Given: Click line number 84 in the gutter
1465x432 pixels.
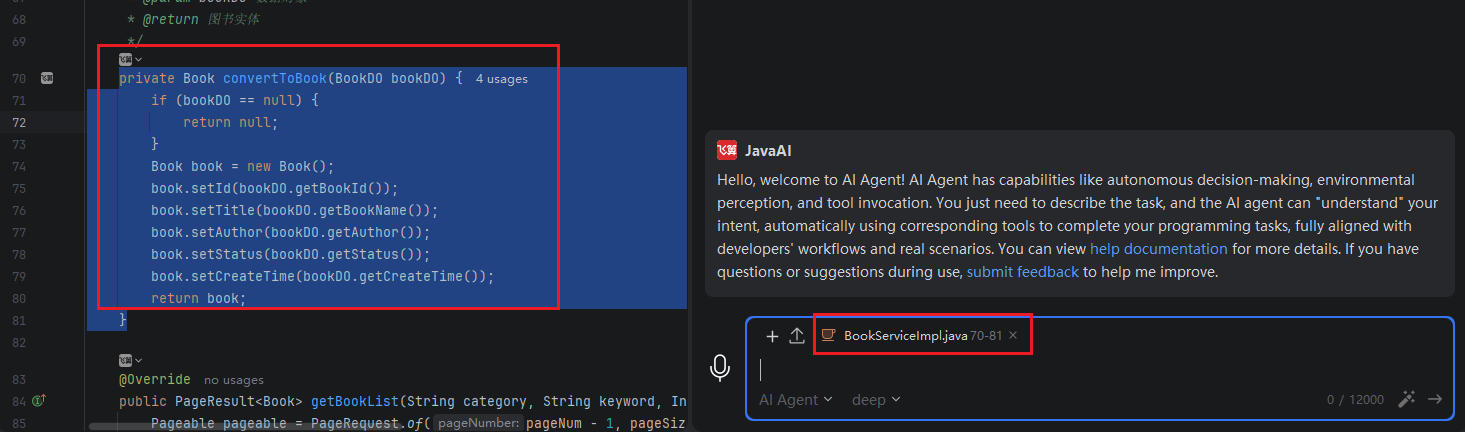Looking at the screenshot, I should [19, 401].
